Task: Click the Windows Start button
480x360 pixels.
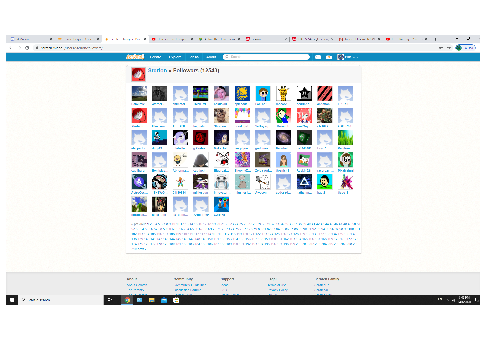Action: [x=12, y=300]
